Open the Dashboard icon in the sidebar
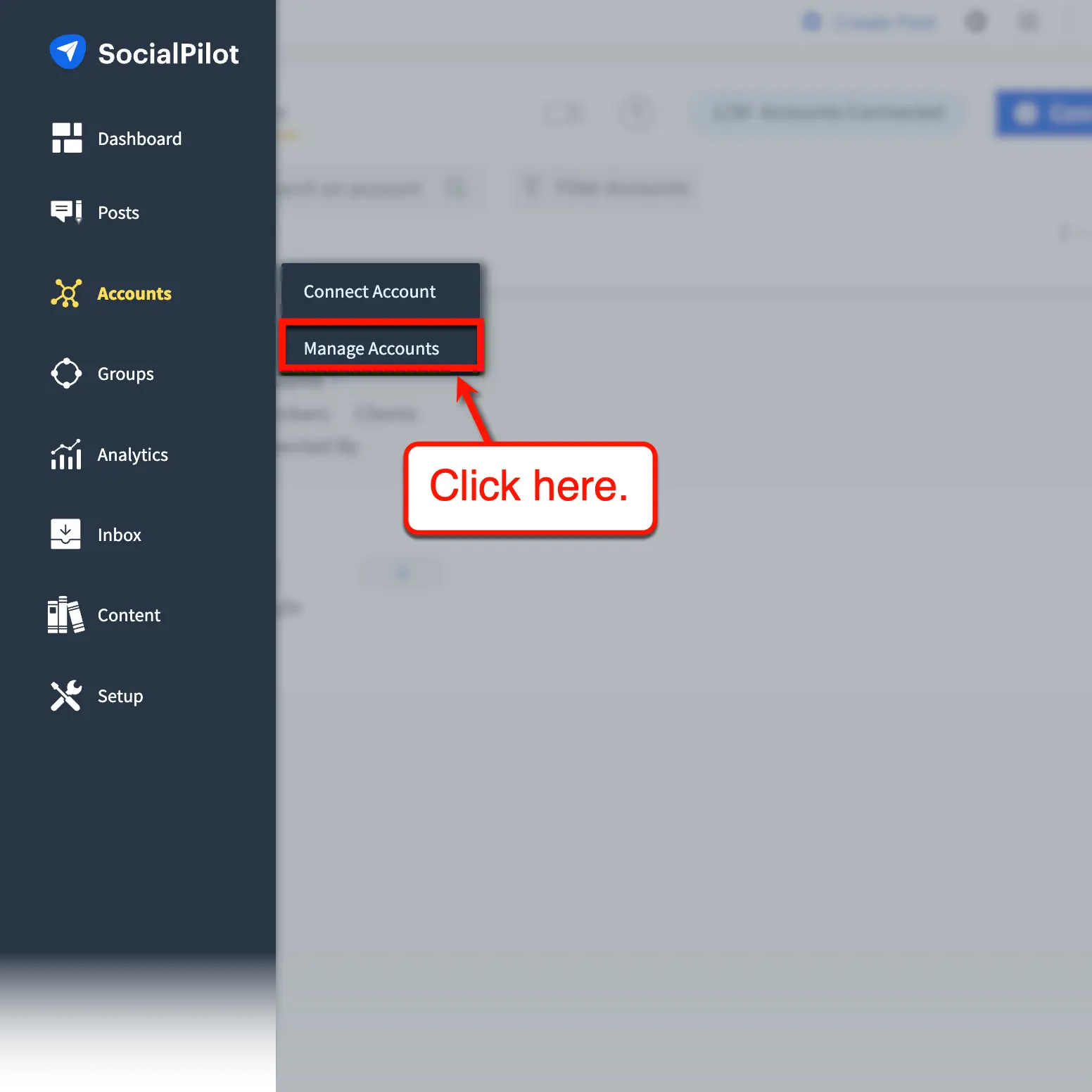Image resolution: width=1092 pixels, height=1092 pixels. point(67,138)
